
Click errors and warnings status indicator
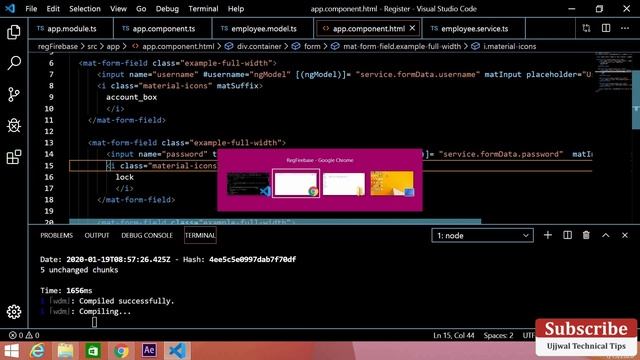tap(24, 335)
